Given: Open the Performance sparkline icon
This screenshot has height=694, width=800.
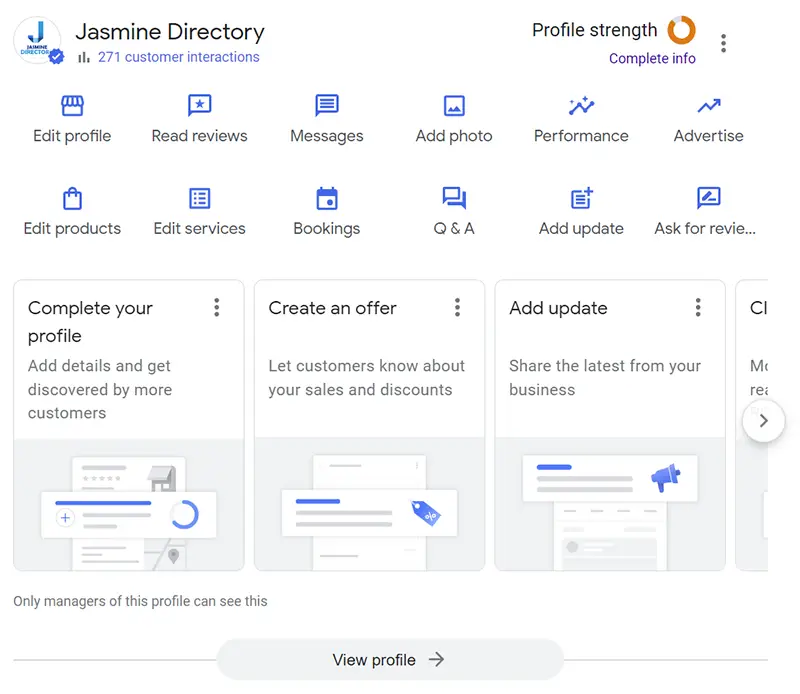Looking at the screenshot, I should [581, 106].
